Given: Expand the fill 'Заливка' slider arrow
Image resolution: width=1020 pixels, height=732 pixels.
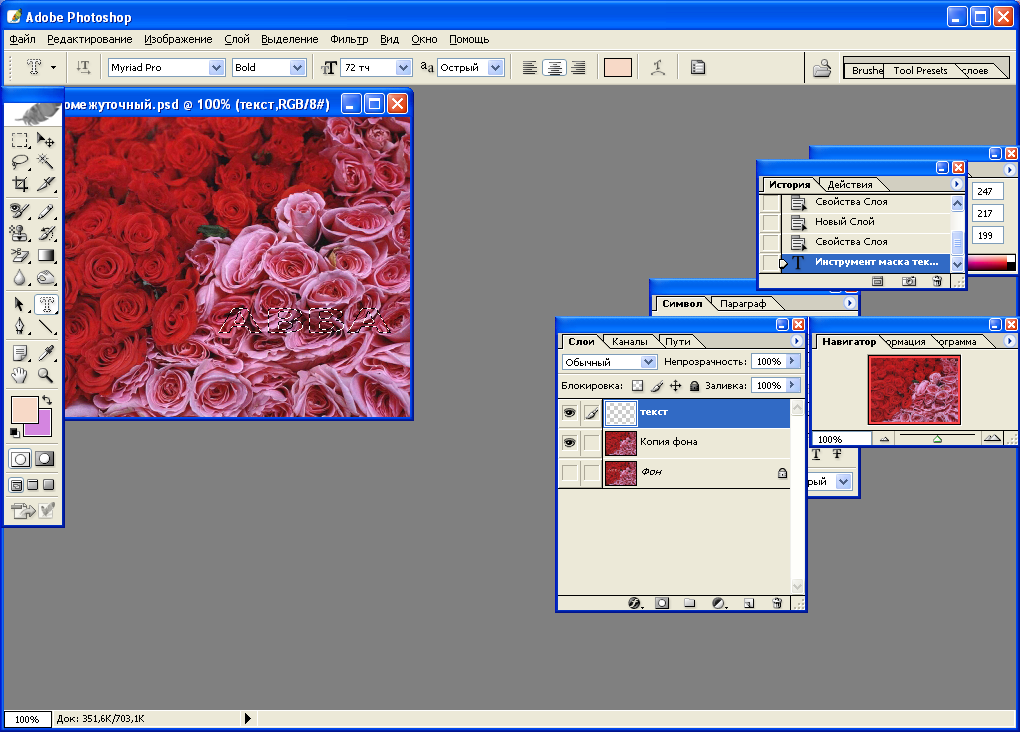Looking at the screenshot, I should [x=792, y=385].
